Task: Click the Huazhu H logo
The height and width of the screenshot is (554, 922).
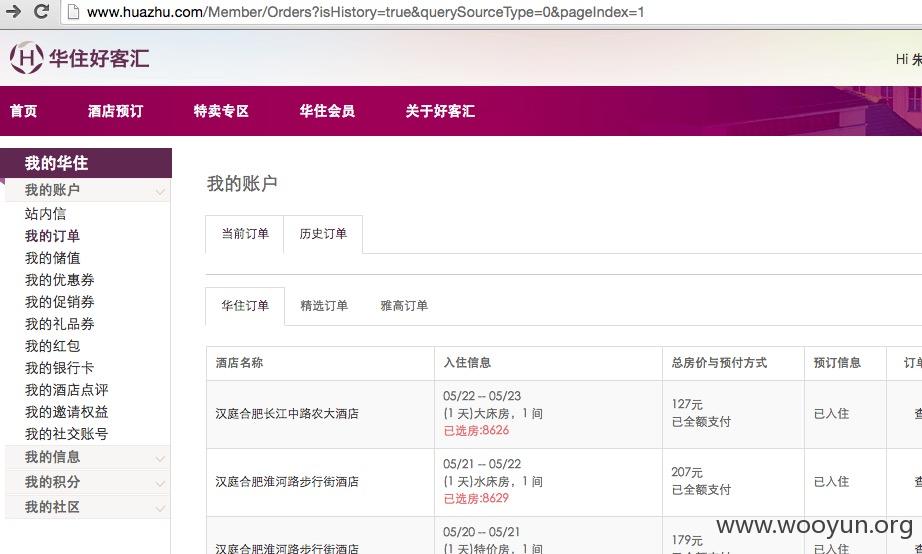Action: [26, 58]
